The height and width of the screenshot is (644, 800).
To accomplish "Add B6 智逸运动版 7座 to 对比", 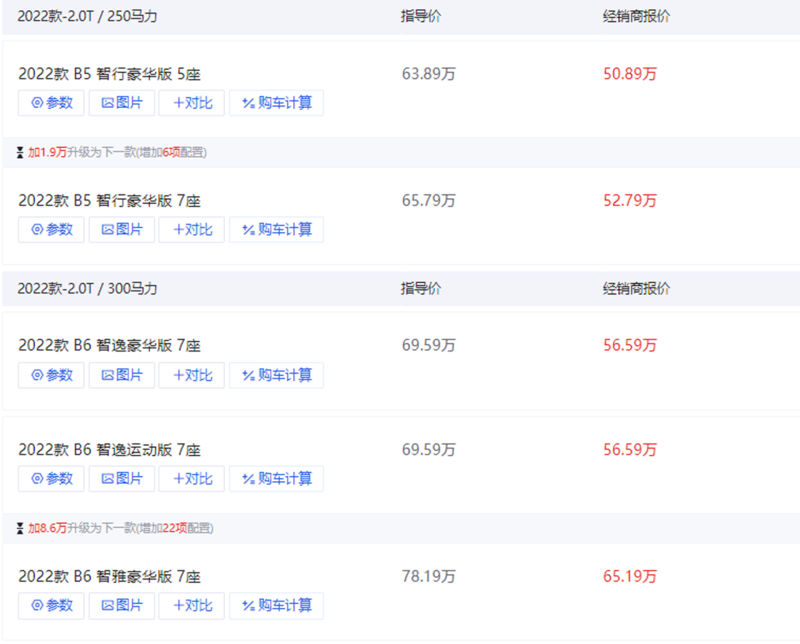I will 192,479.
